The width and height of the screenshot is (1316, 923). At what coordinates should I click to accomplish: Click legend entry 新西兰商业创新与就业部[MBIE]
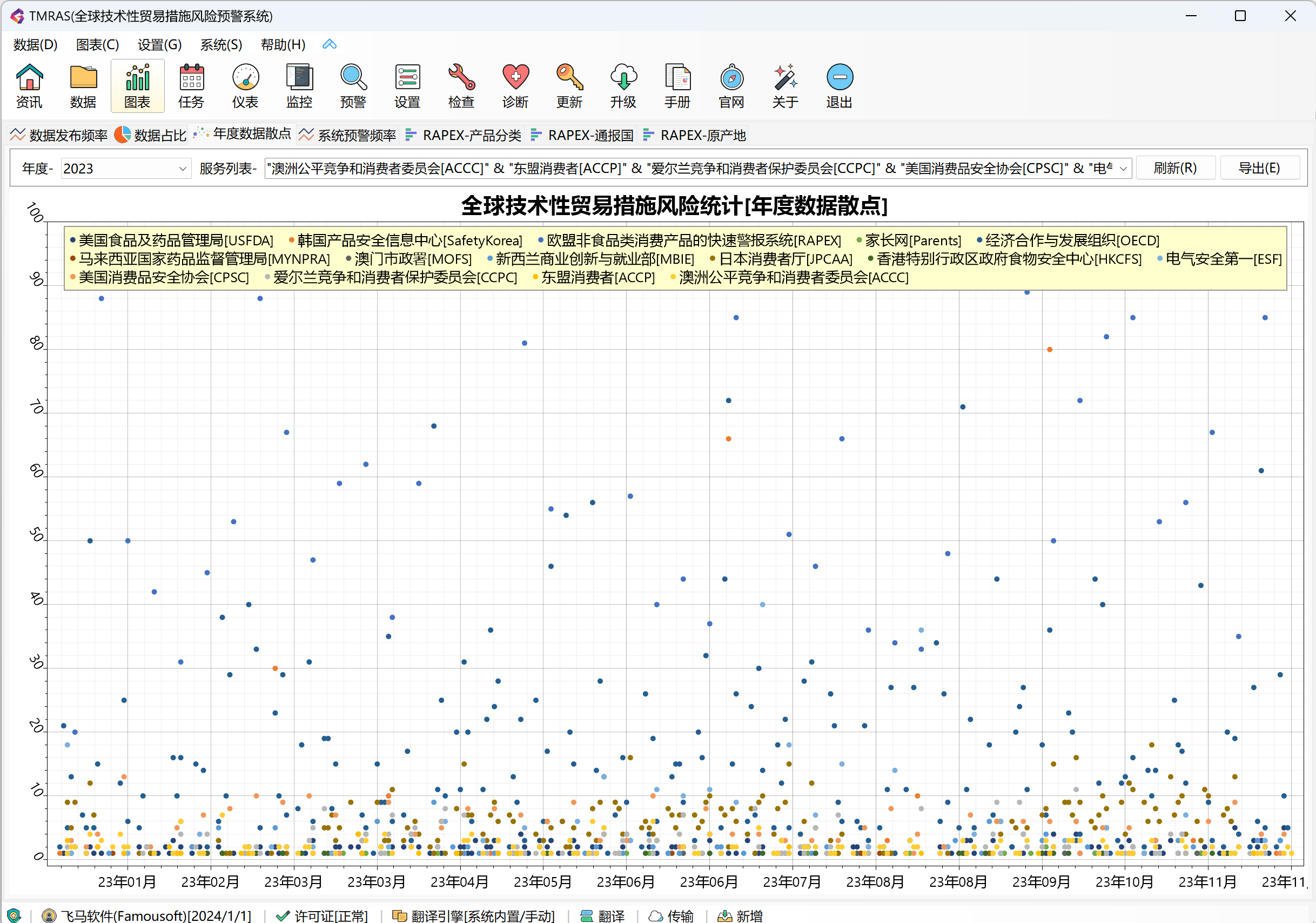[x=590, y=258]
